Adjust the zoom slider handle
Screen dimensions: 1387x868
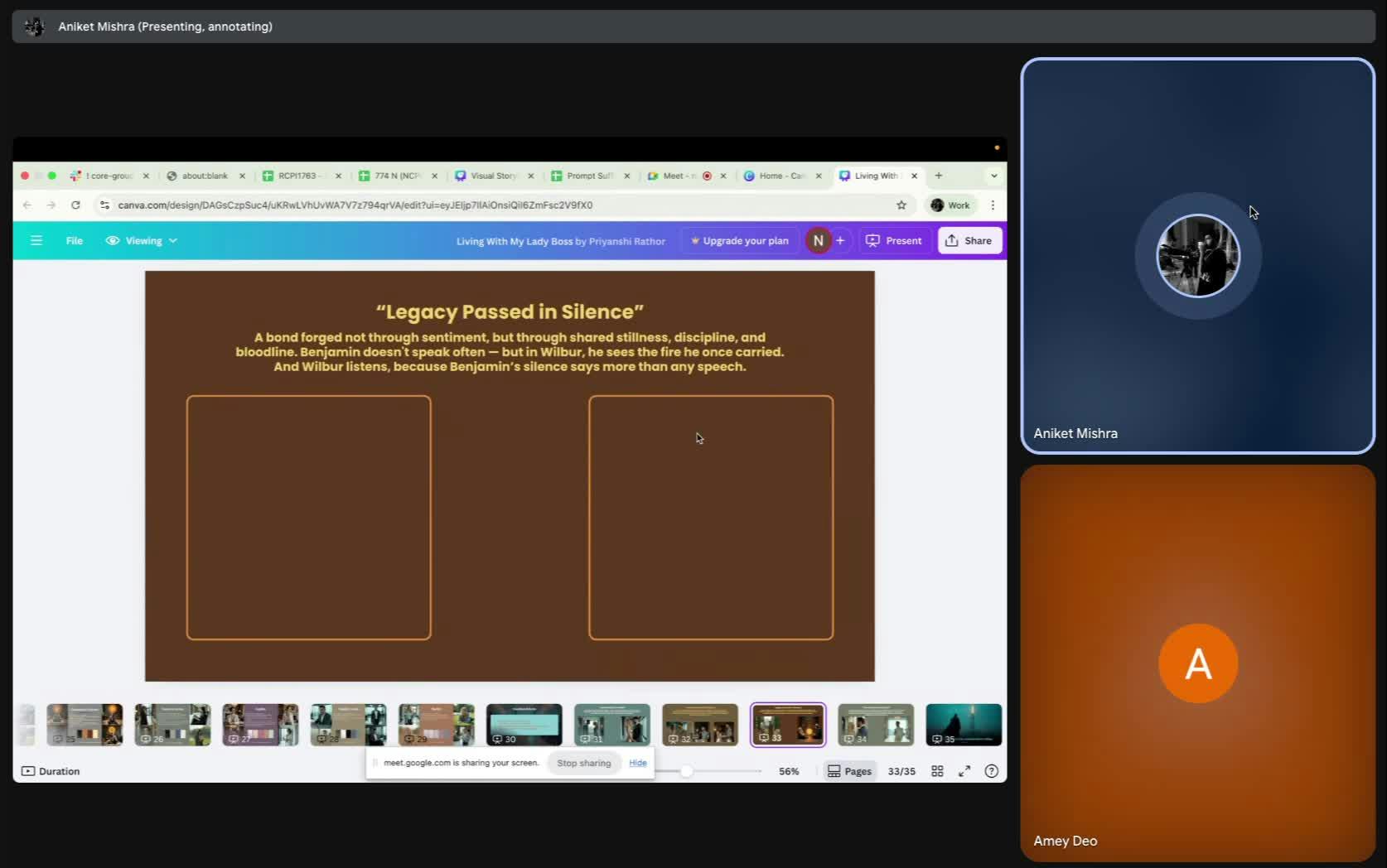(x=686, y=771)
